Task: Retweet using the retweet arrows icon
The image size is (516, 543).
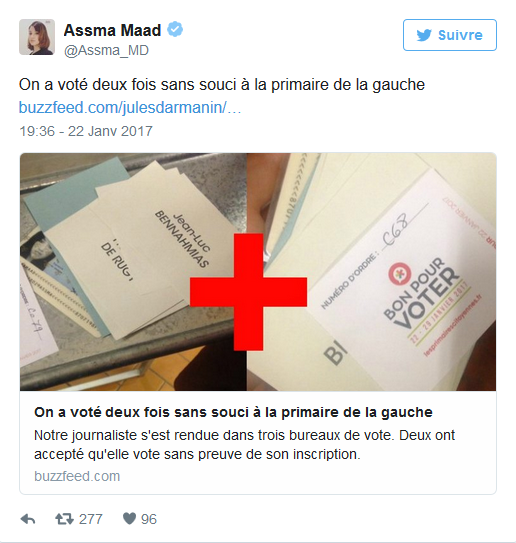Action: click(64, 519)
